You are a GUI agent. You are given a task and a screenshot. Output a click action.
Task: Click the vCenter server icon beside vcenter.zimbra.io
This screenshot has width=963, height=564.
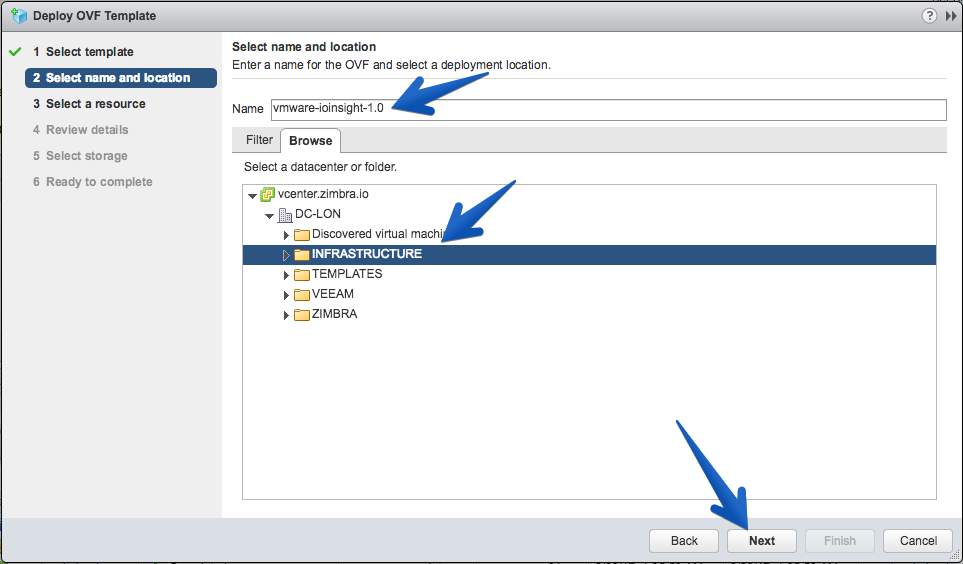[267, 195]
